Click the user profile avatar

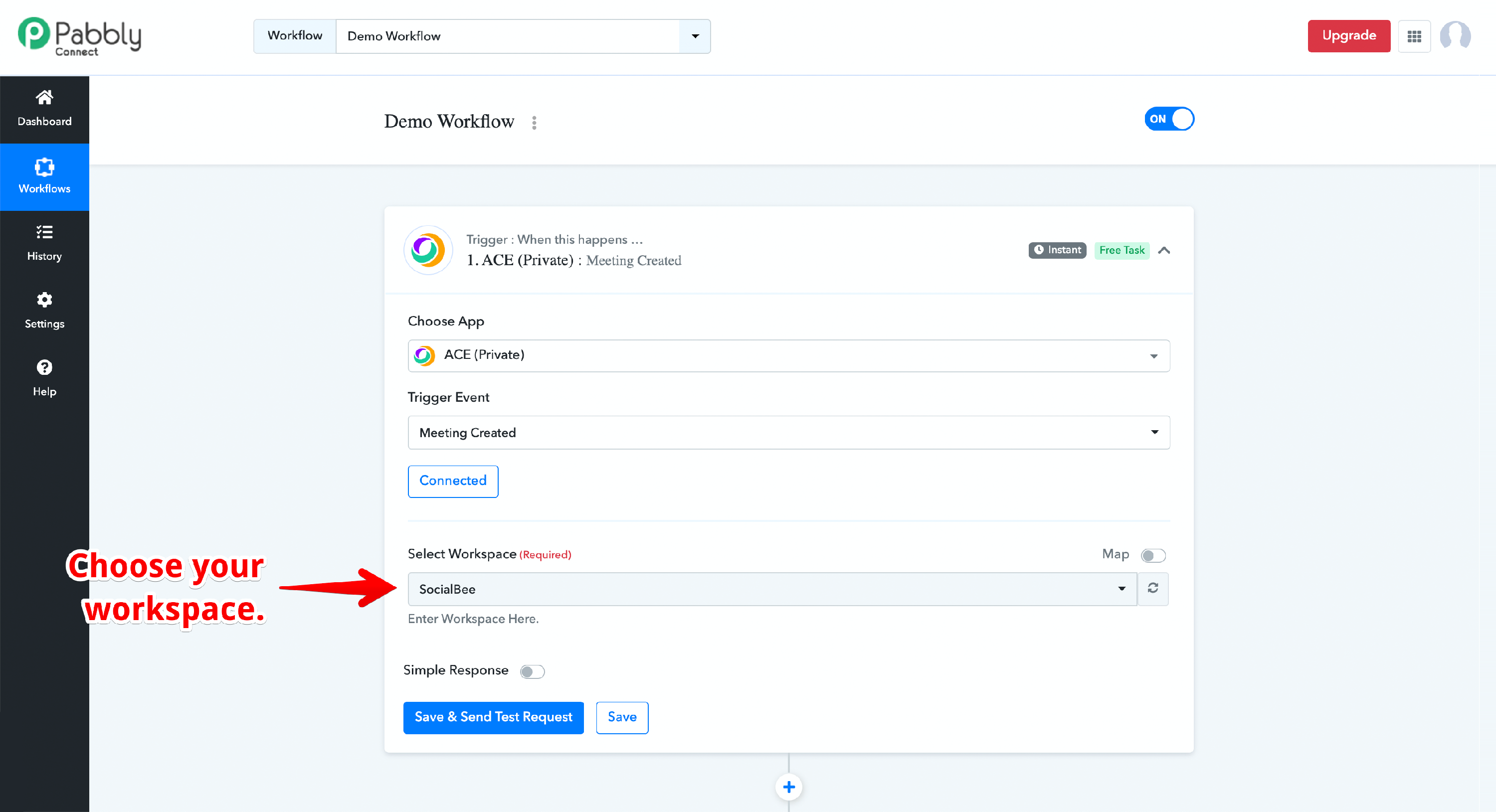pyautogui.click(x=1455, y=36)
